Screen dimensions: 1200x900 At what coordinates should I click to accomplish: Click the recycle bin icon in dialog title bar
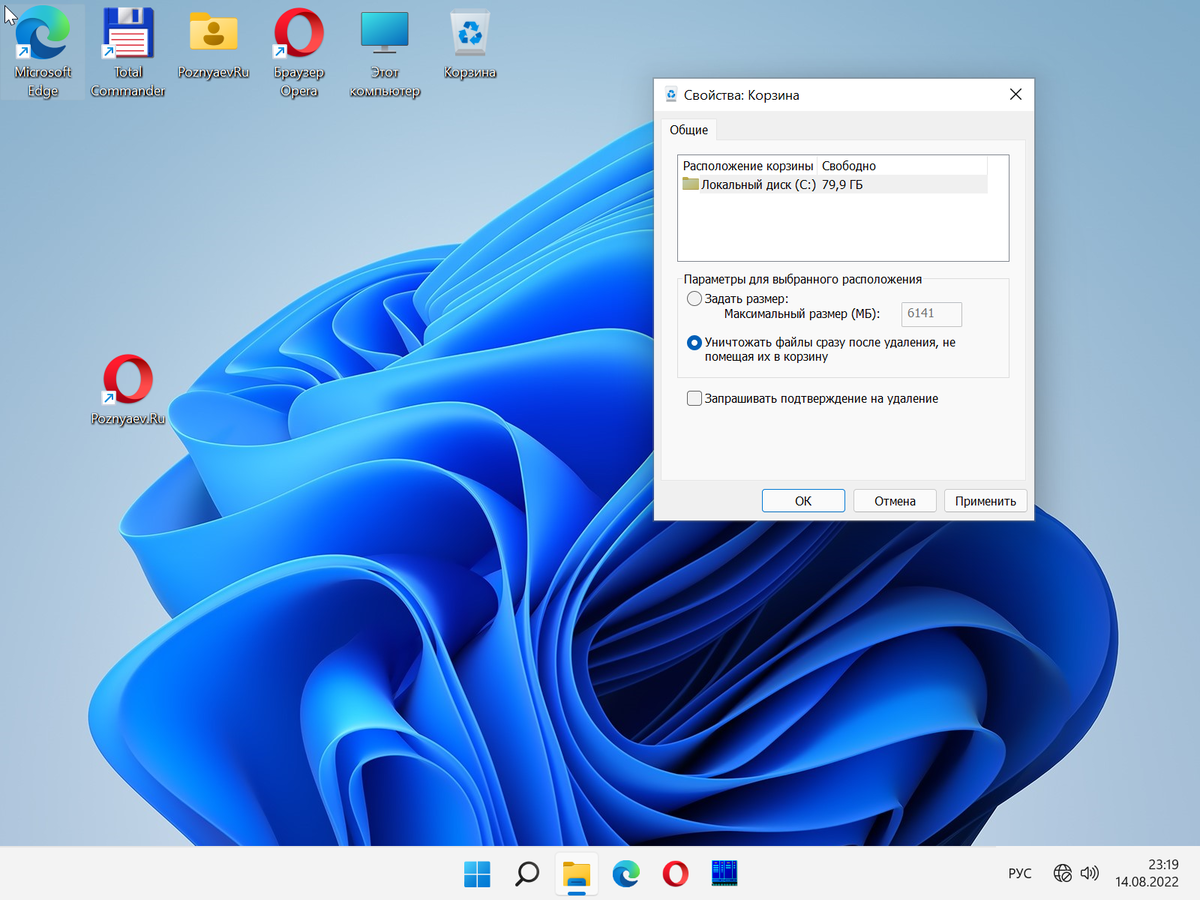click(x=671, y=95)
